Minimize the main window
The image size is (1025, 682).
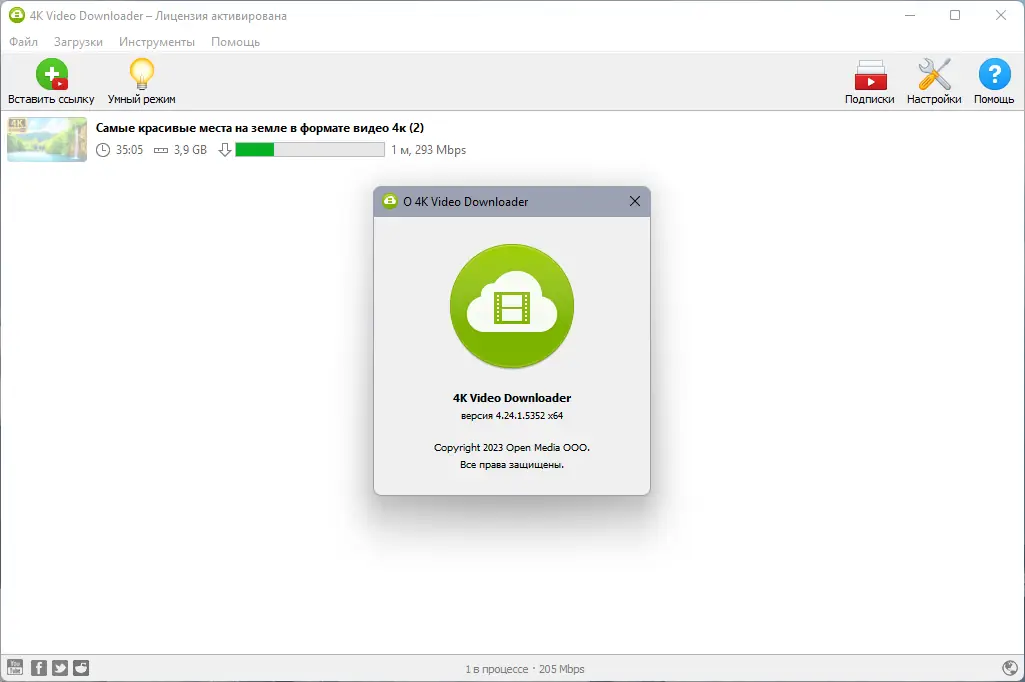point(910,15)
